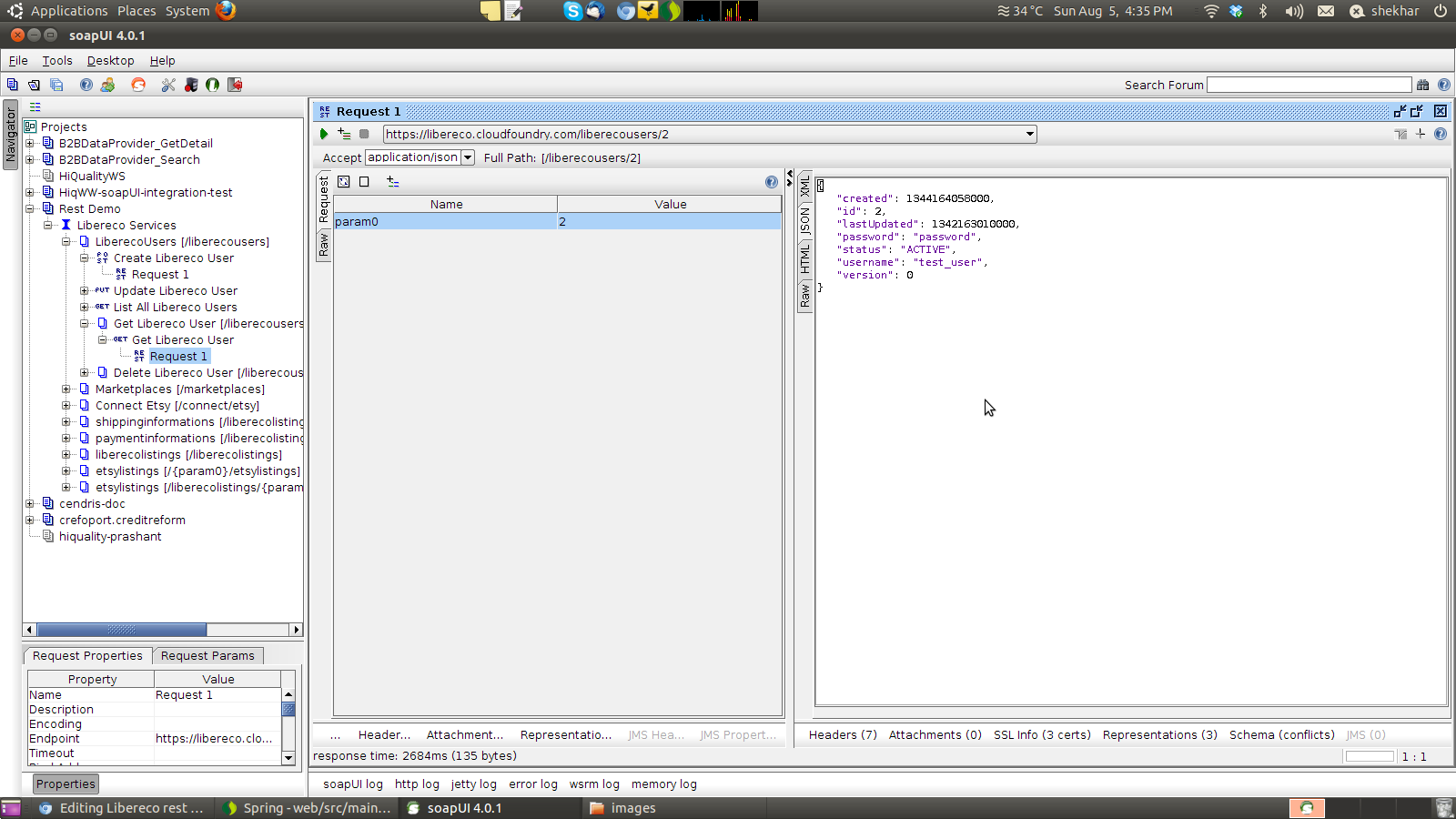The height and width of the screenshot is (819, 1456).
Task: Submit the request with the green play button
Action: 324,134
